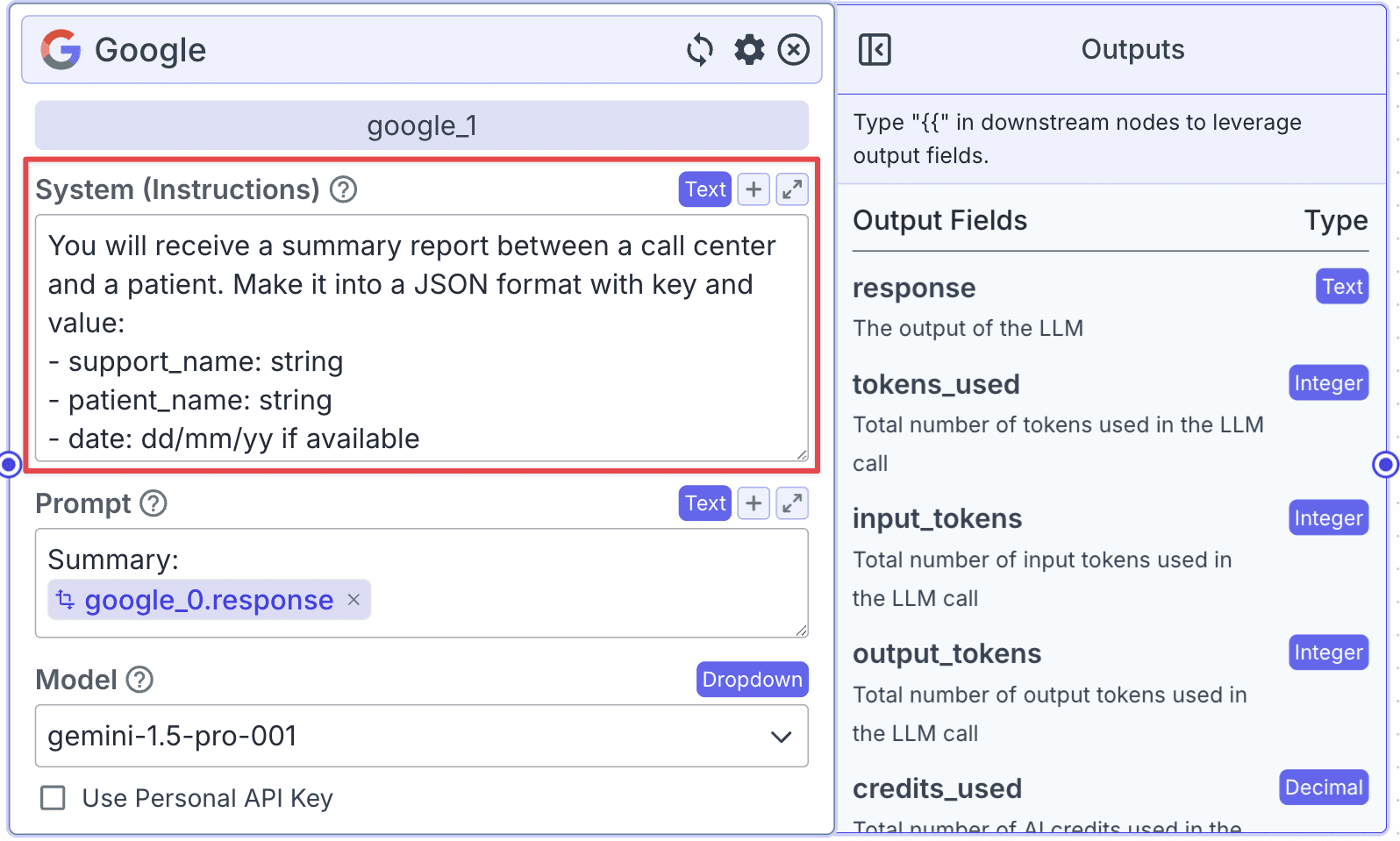This screenshot has height=841, width=1400.
Task: Open the Google node settings gear
Action: pos(749,49)
